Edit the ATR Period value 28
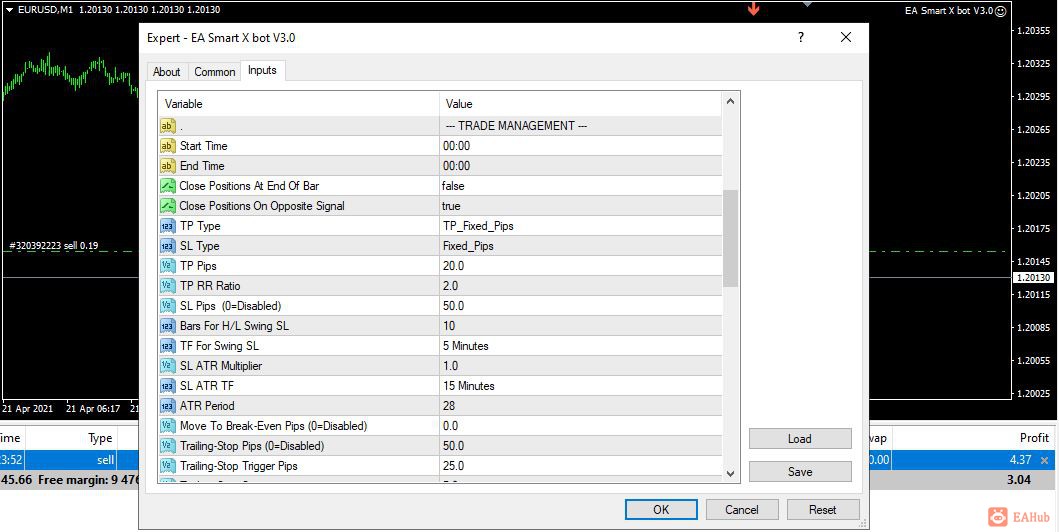The image size is (1059, 532). (x=581, y=406)
